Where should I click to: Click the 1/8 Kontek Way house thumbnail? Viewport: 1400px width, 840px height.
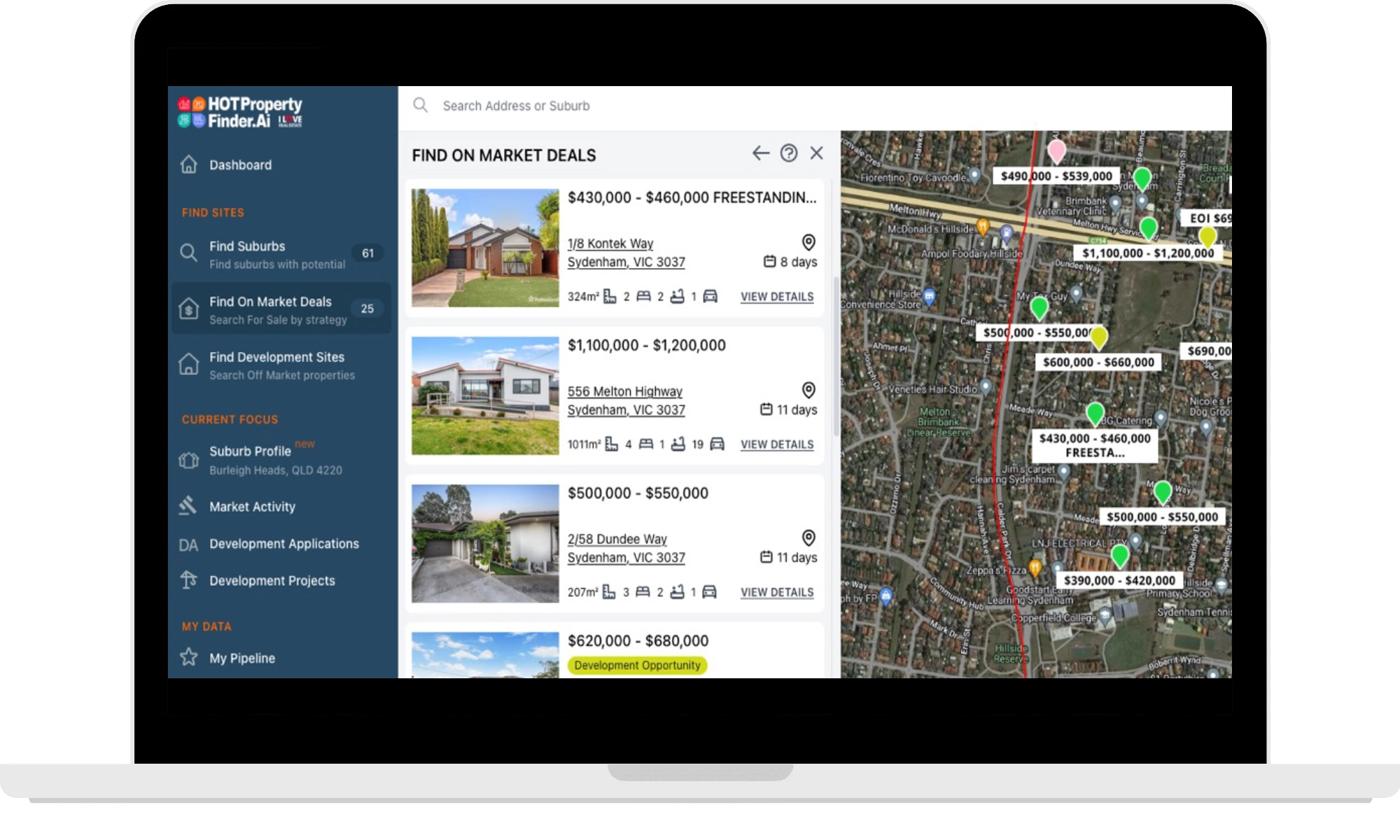[485, 248]
